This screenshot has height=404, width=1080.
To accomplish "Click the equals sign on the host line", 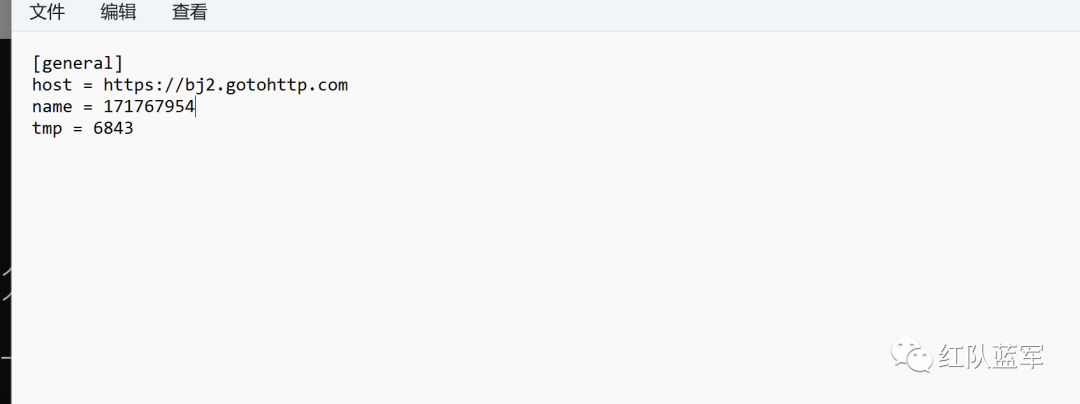I will (x=87, y=85).
